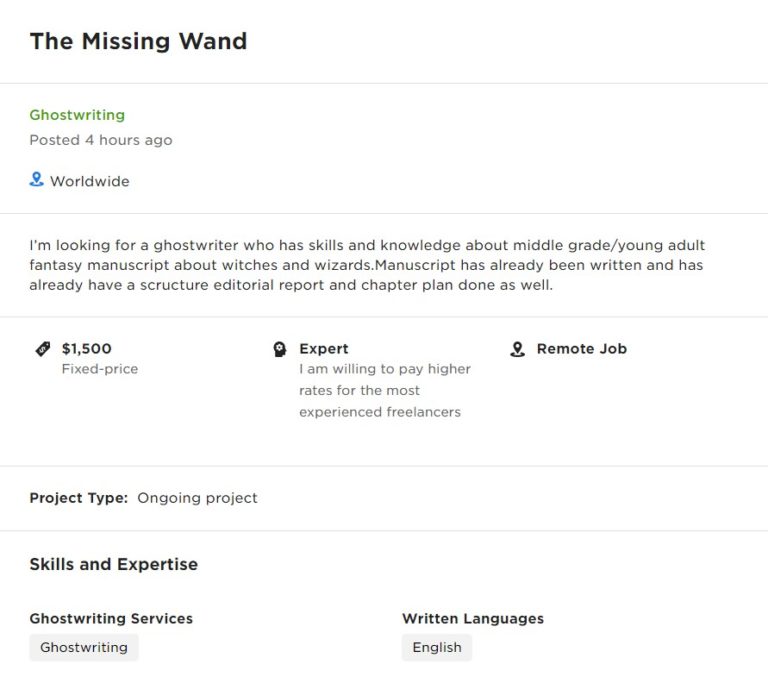The height and width of the screenshot is (683, 768).
Task: Click the price tag icon
Action: [x=42, y=349]
